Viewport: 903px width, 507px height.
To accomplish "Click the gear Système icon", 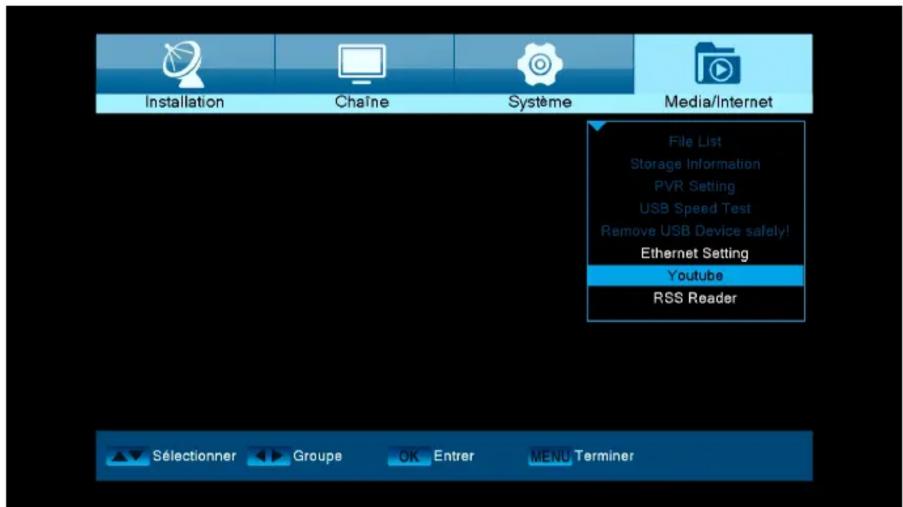I will (542, 64).
